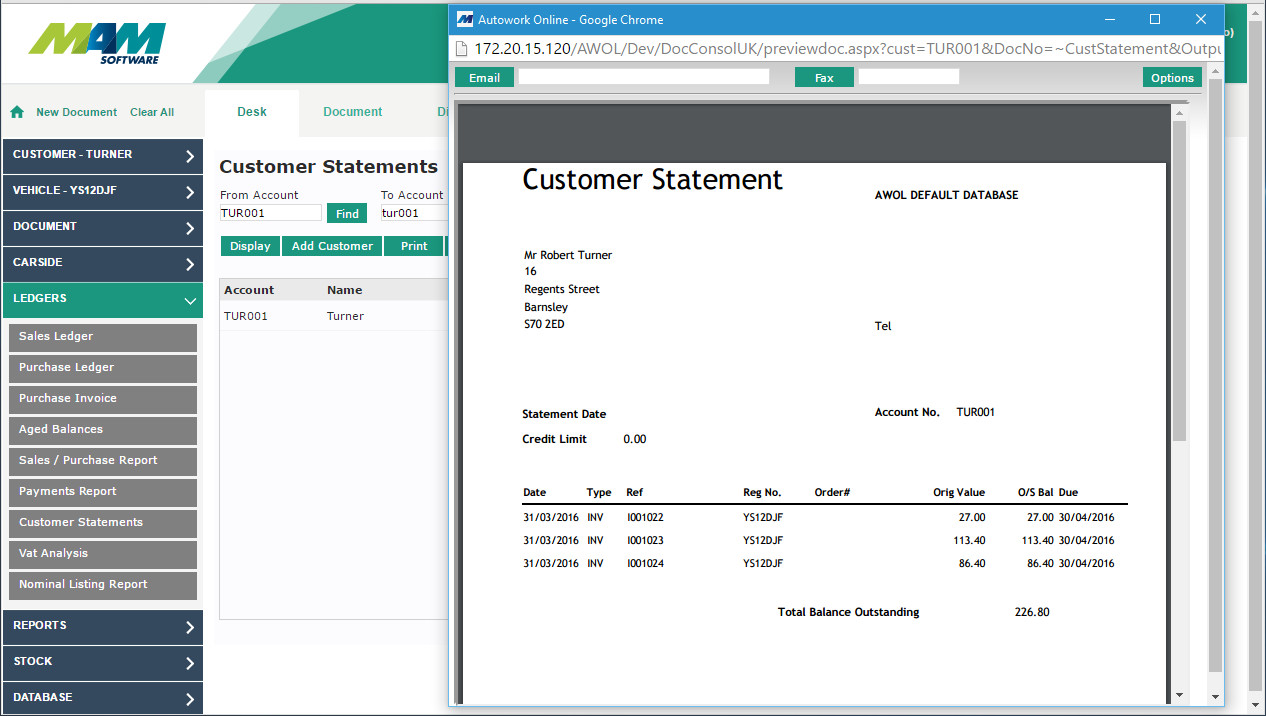The width and height of the screenshot is (1266, 716).
Task: Click the Email button in preview
Action: (484, 77)
